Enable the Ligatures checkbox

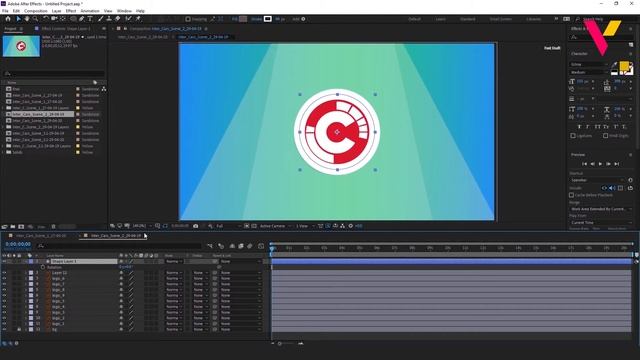[x=573, y=136]
